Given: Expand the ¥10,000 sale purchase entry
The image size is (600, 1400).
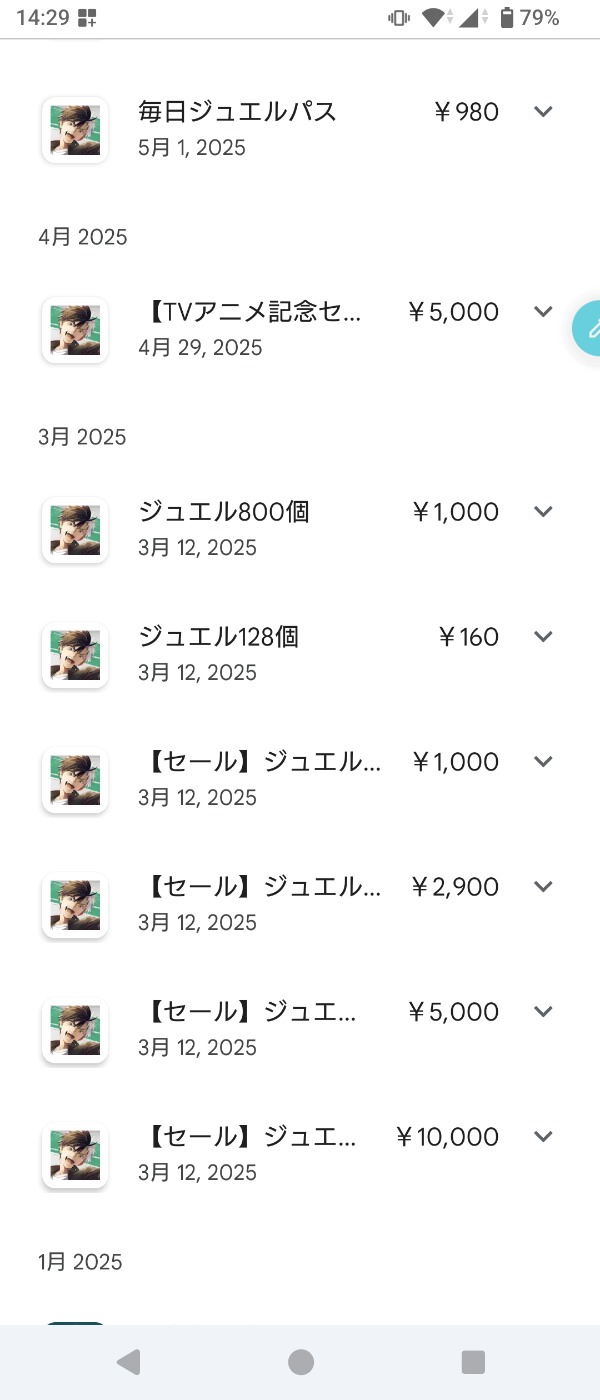Looking at the screenshot, I should coord(543,1136).
